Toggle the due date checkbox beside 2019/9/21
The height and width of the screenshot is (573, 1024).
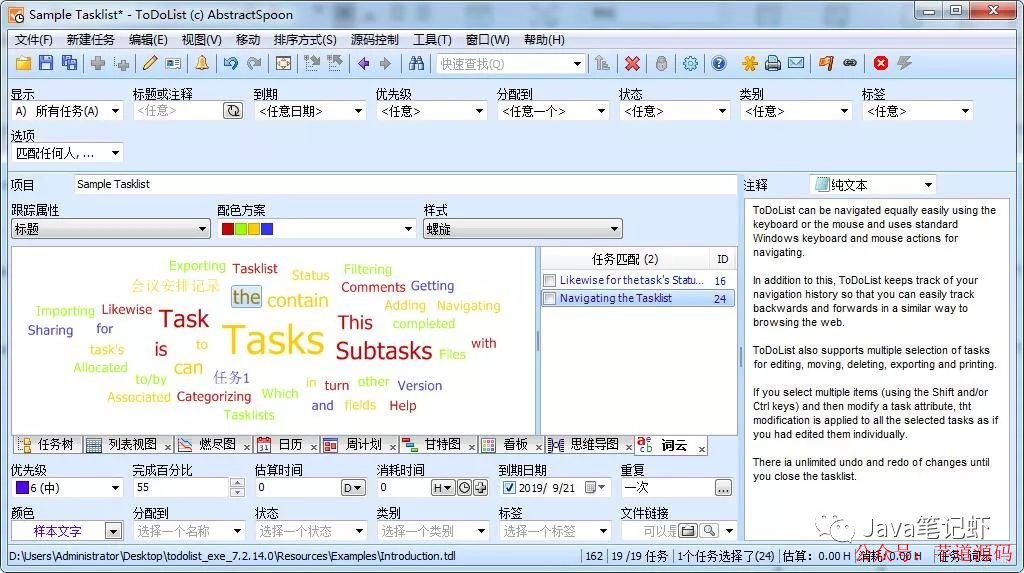point(509,487)
